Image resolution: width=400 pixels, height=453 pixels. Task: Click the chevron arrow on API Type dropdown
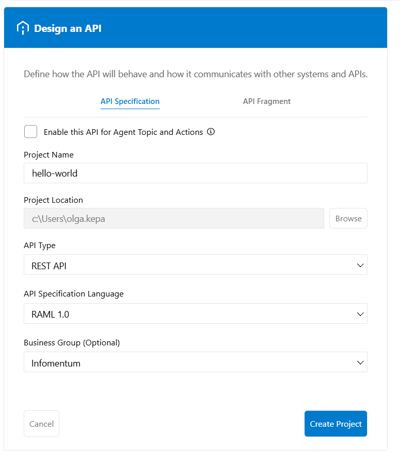[x=360, y=265]
